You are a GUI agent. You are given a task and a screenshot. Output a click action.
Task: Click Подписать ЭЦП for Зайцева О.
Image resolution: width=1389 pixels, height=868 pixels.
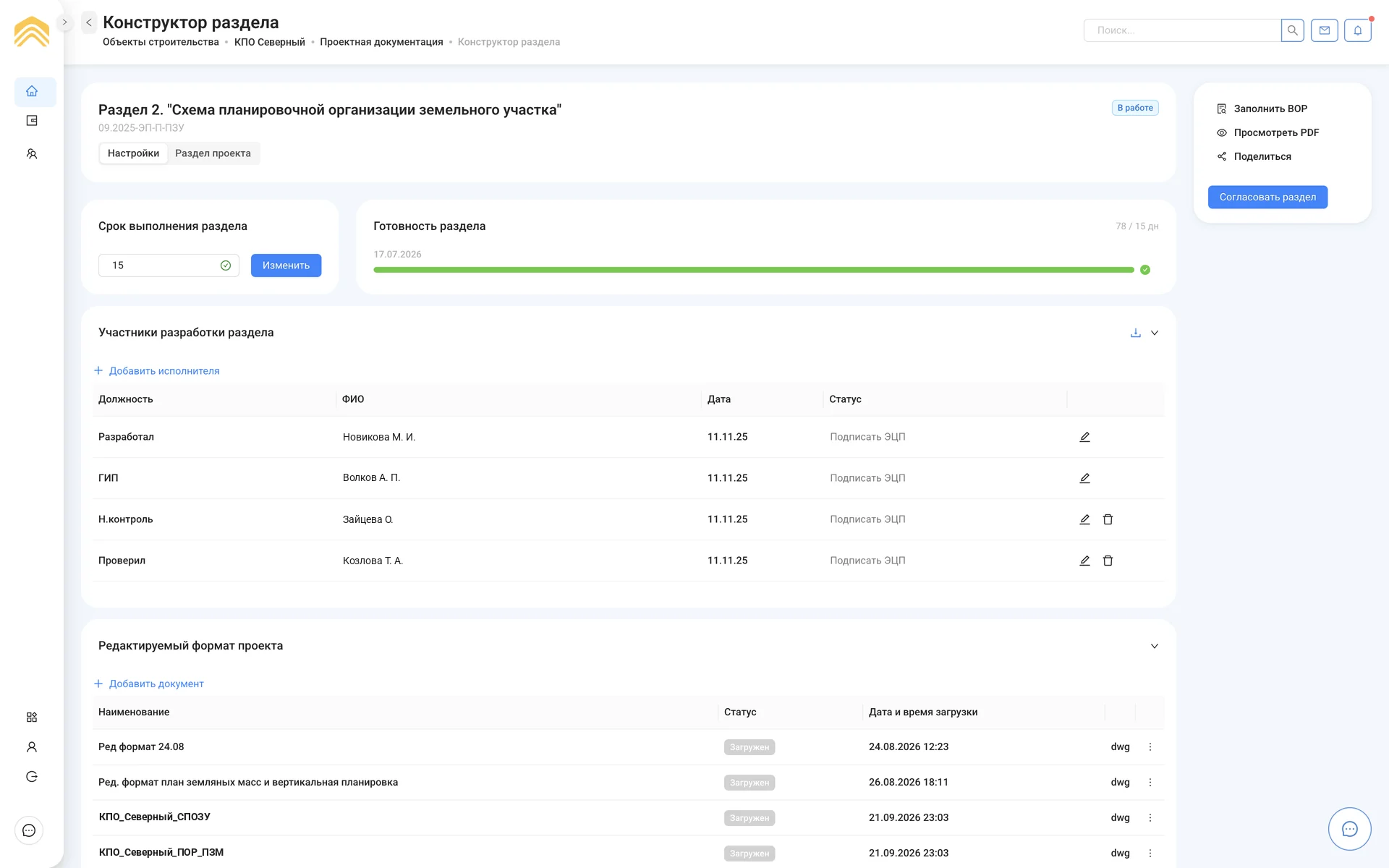click(867, 519)
